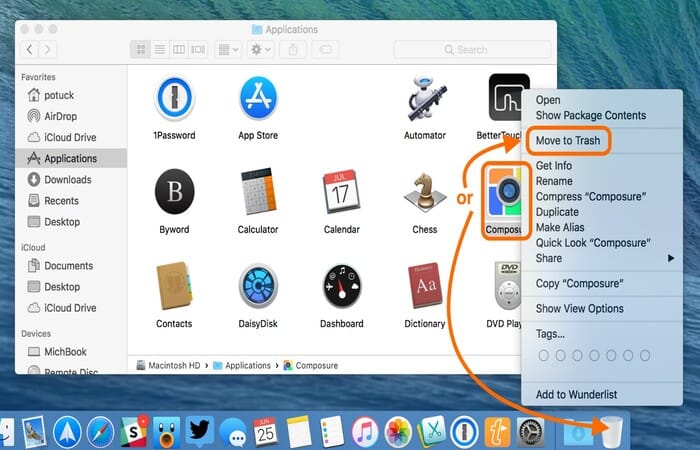This screenshot has height=450, width=700.
Task: Open Slack from the Dock
Action: [133, 432]
